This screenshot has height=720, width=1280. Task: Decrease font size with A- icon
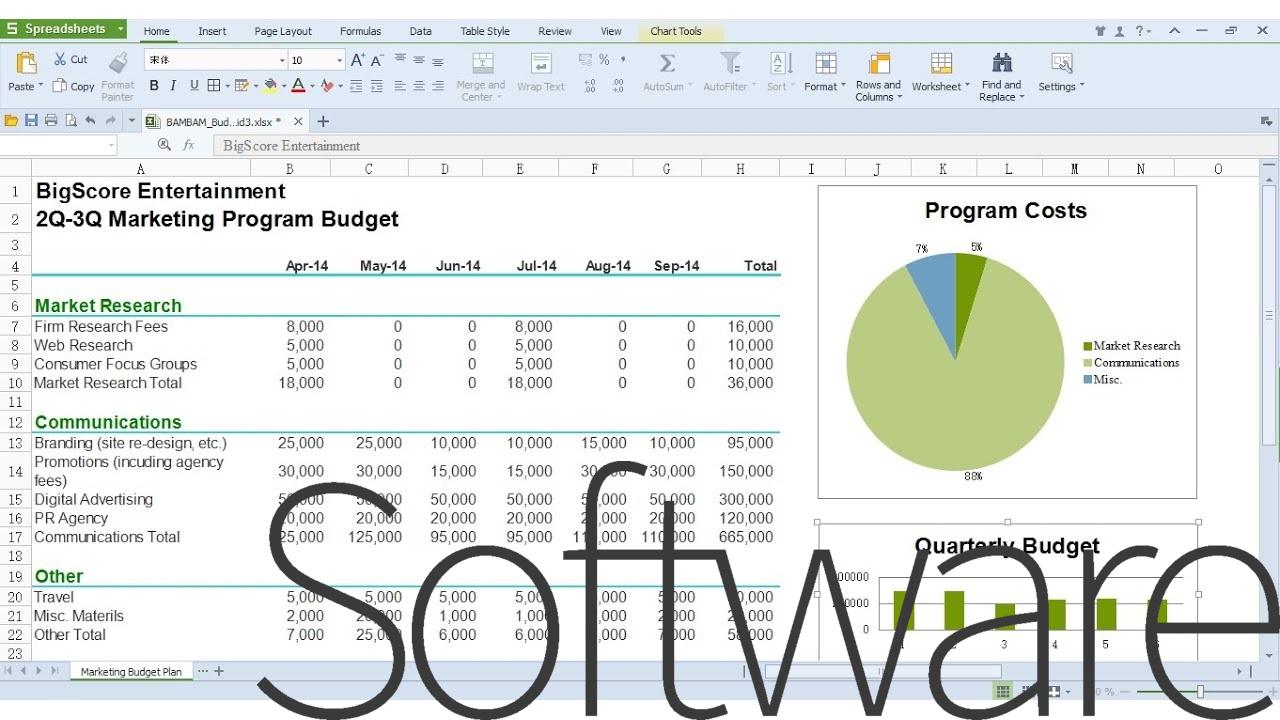pos(377,60)
